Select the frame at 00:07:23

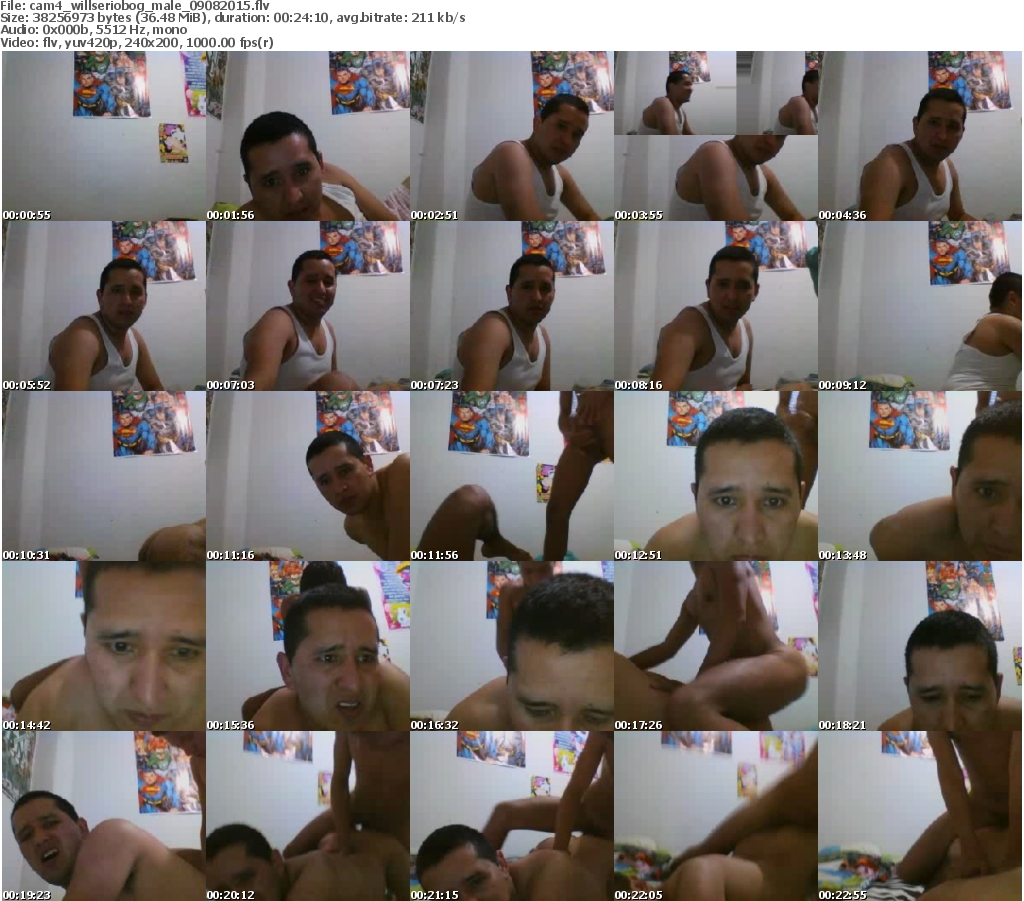(x=512, y=306)
